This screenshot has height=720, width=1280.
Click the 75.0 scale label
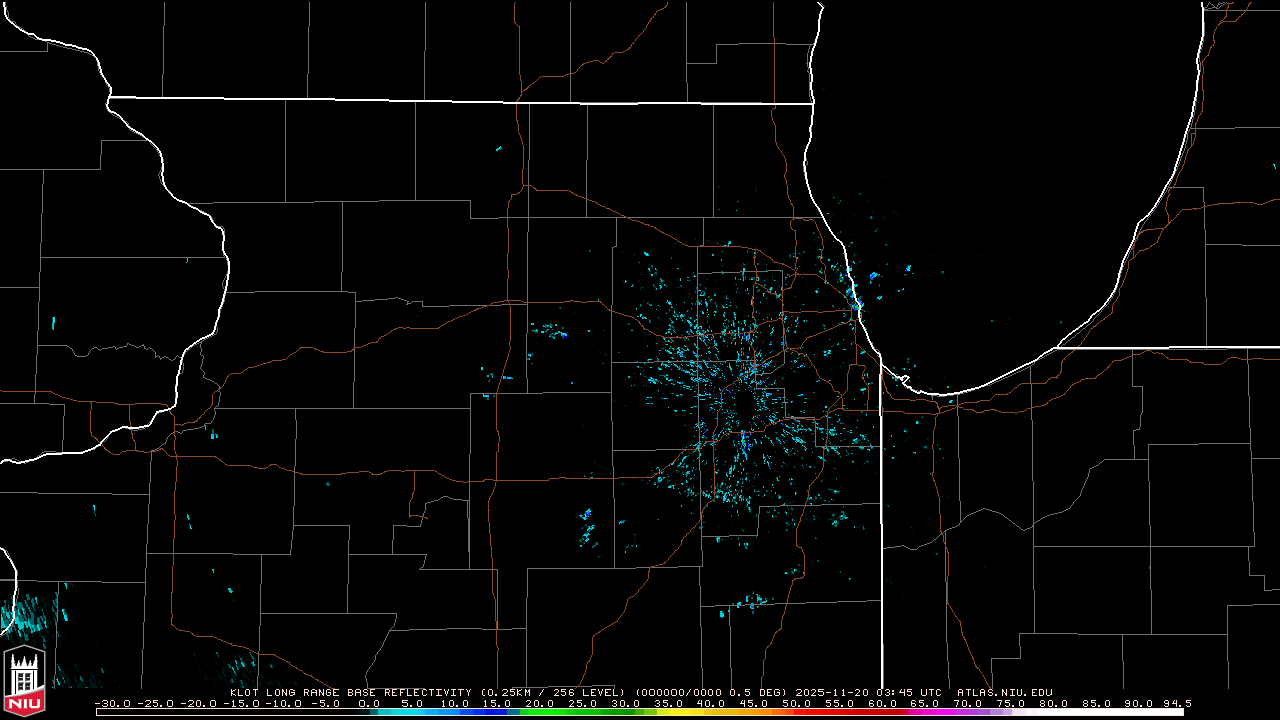pyautogui.click(x=1011, y=703)
